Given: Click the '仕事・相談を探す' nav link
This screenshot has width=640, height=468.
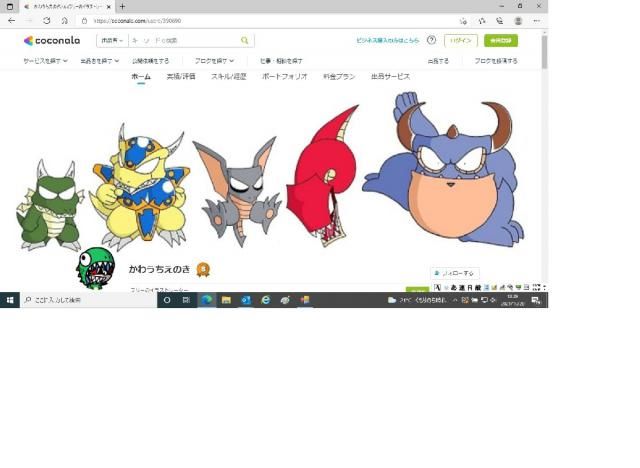Looking at the screenshot, I should (281, 61).
